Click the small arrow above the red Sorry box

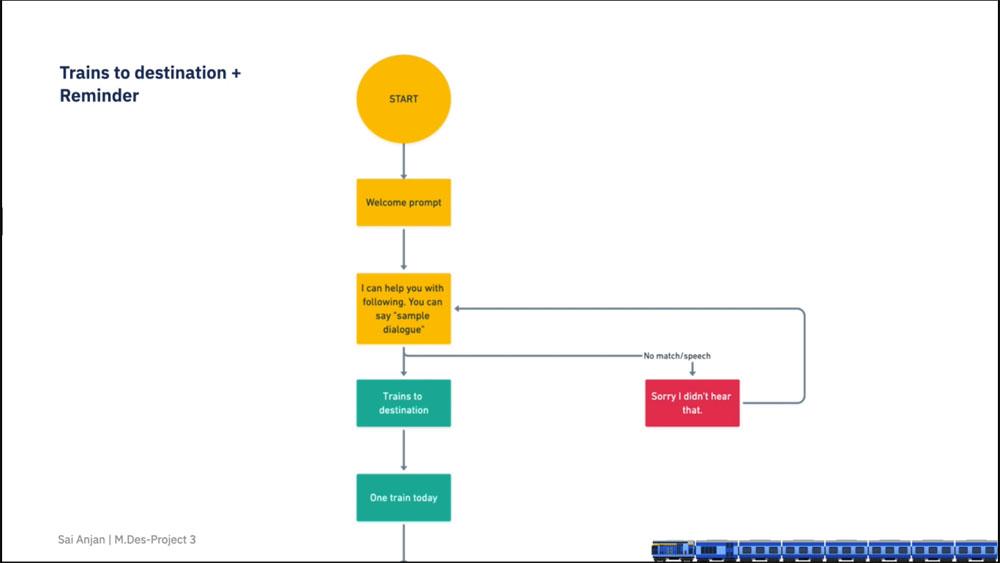(x=692, y=369)
